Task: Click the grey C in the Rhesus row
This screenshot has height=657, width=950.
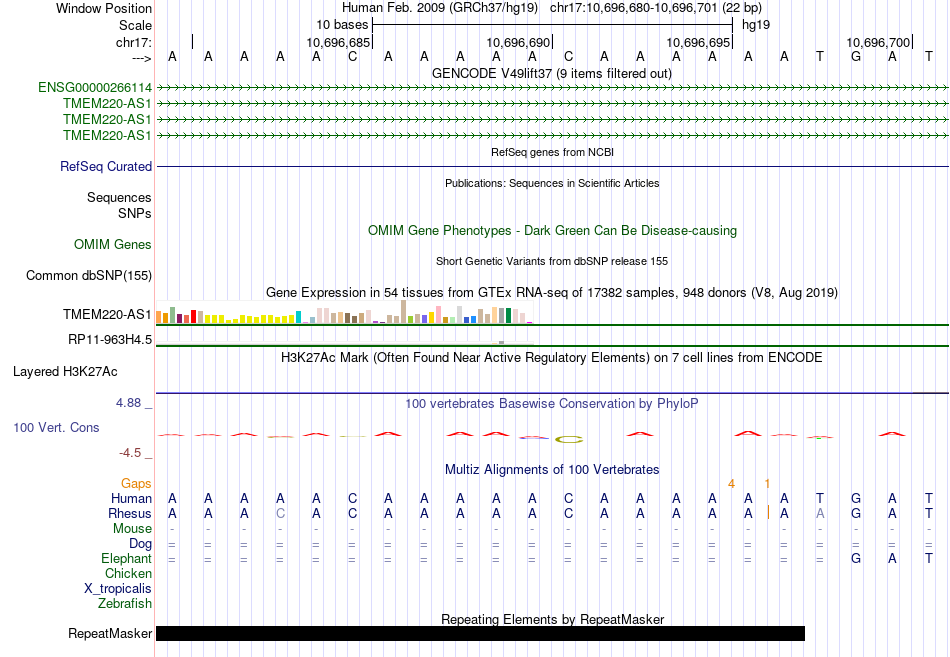Action: coord(280,513)
